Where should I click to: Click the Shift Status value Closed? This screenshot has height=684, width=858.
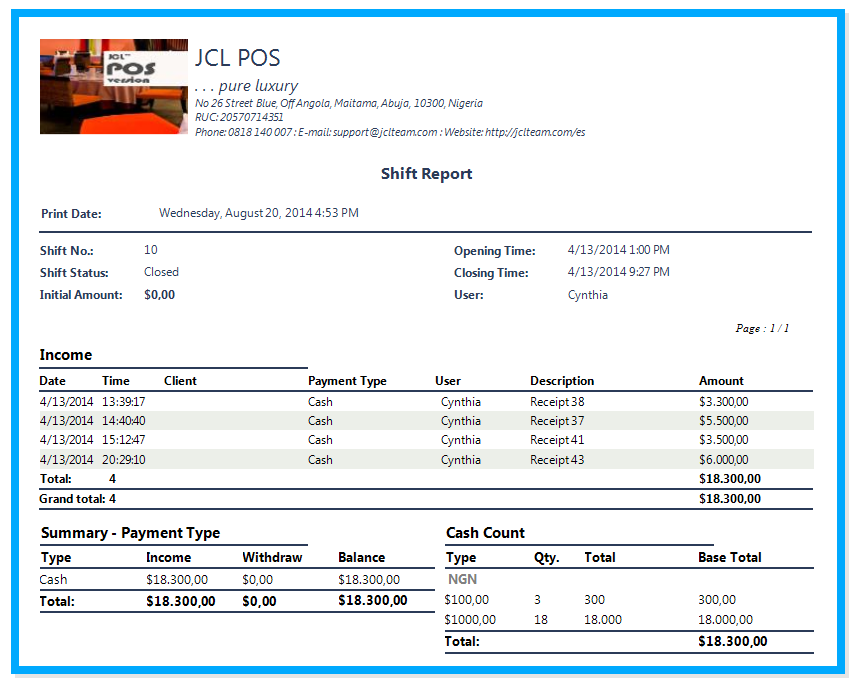click(161, 272)
